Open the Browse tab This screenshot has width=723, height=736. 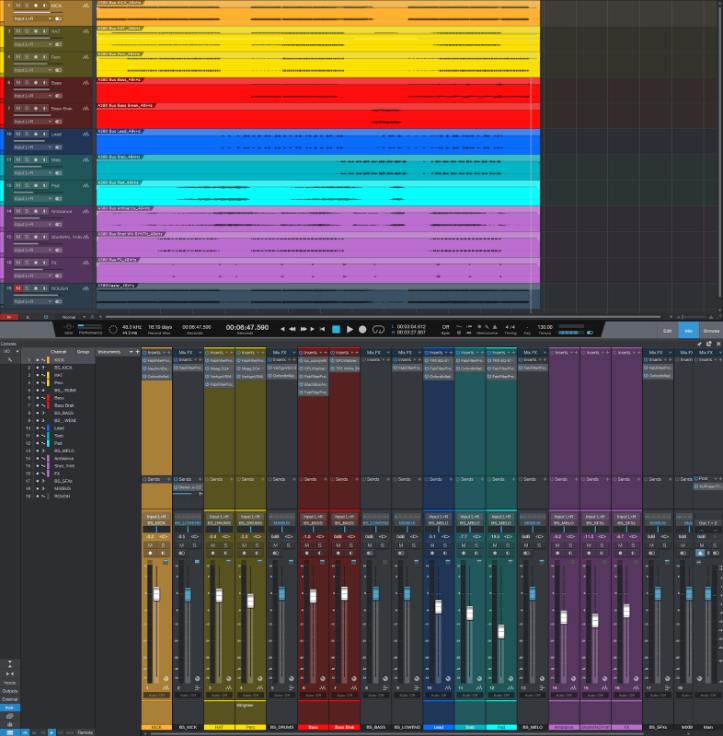coord(710,329)
